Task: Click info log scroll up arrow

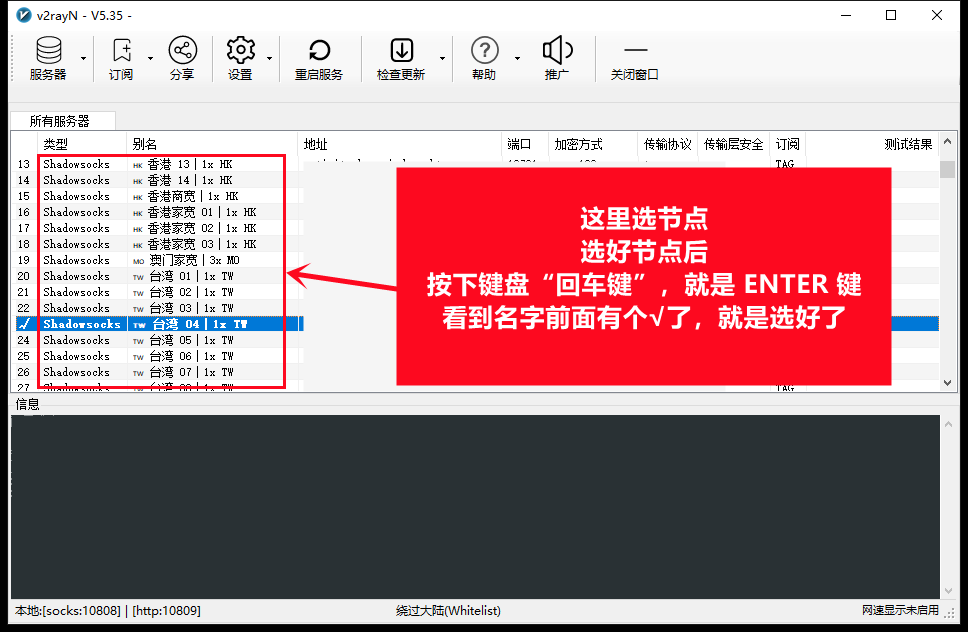Action: coord(948,424)
